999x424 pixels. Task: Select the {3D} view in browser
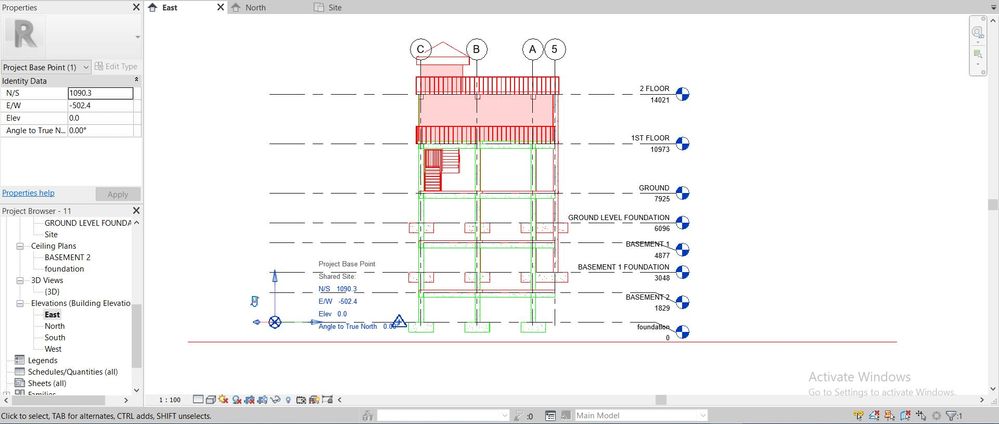point(52,292)
